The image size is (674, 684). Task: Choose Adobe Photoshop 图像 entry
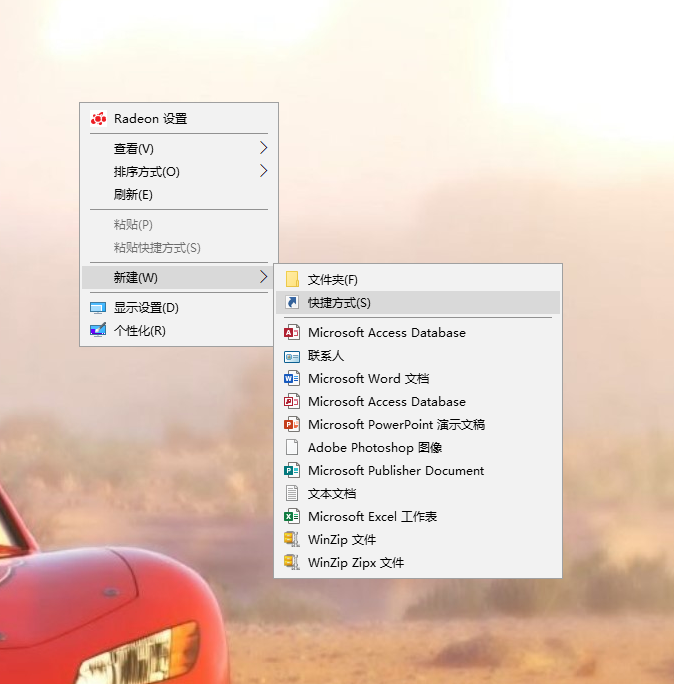click(418, 448)
